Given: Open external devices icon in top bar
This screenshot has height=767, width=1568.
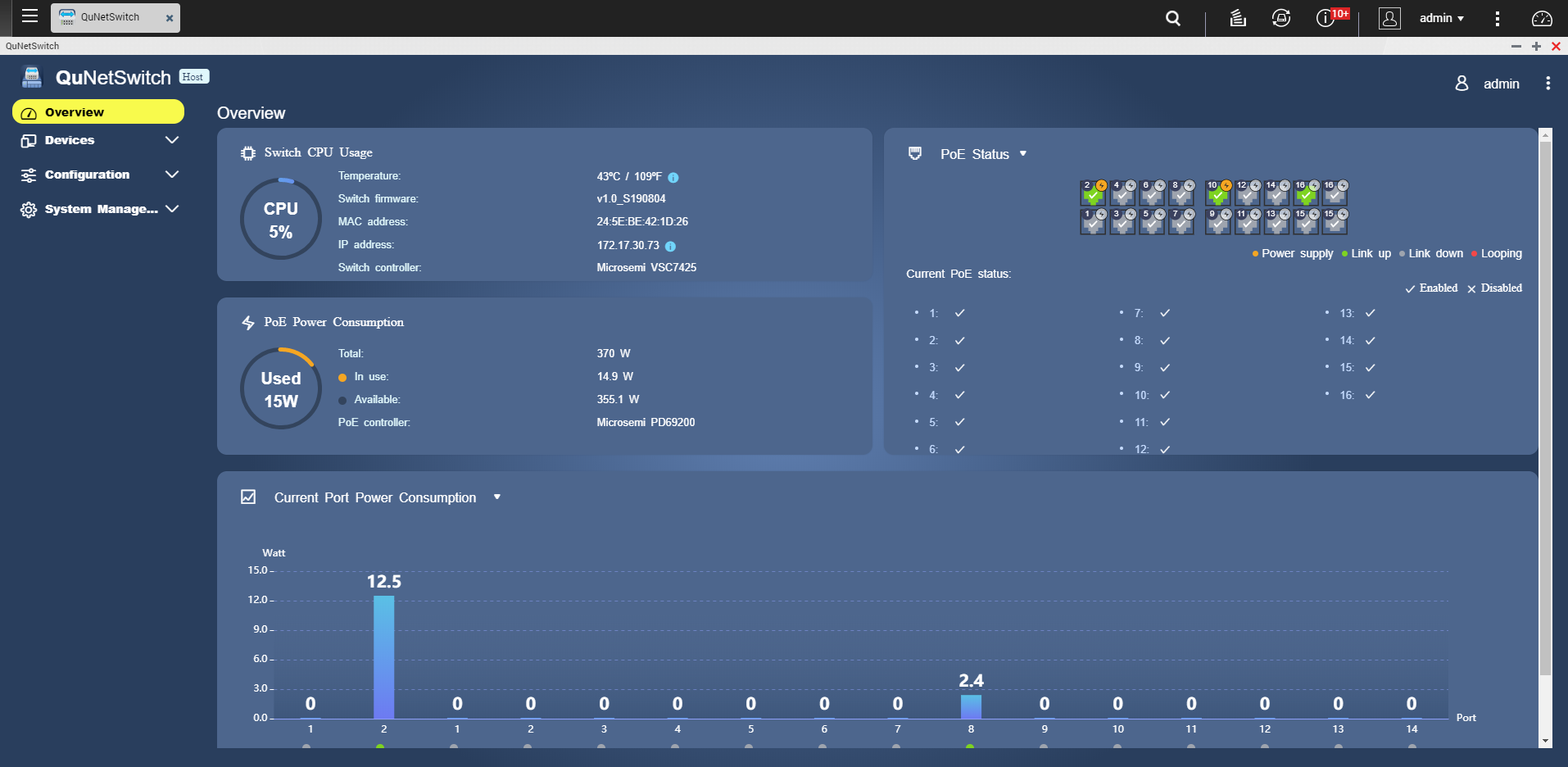Looking at the screenshot, I should (x=1281, y=18).
